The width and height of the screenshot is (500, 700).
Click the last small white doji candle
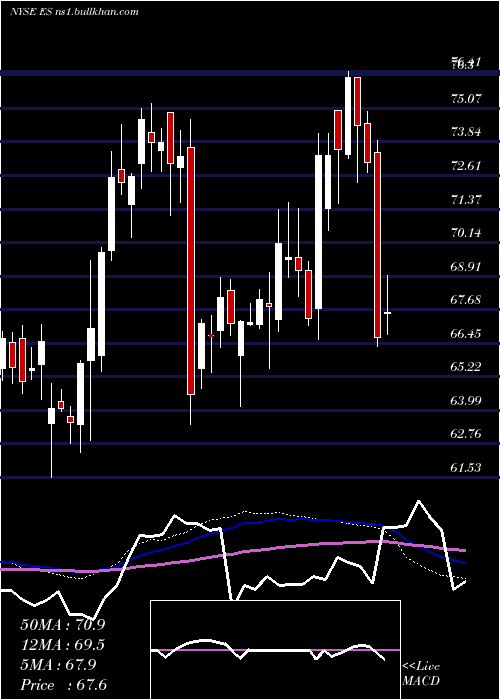click(388, 313)
